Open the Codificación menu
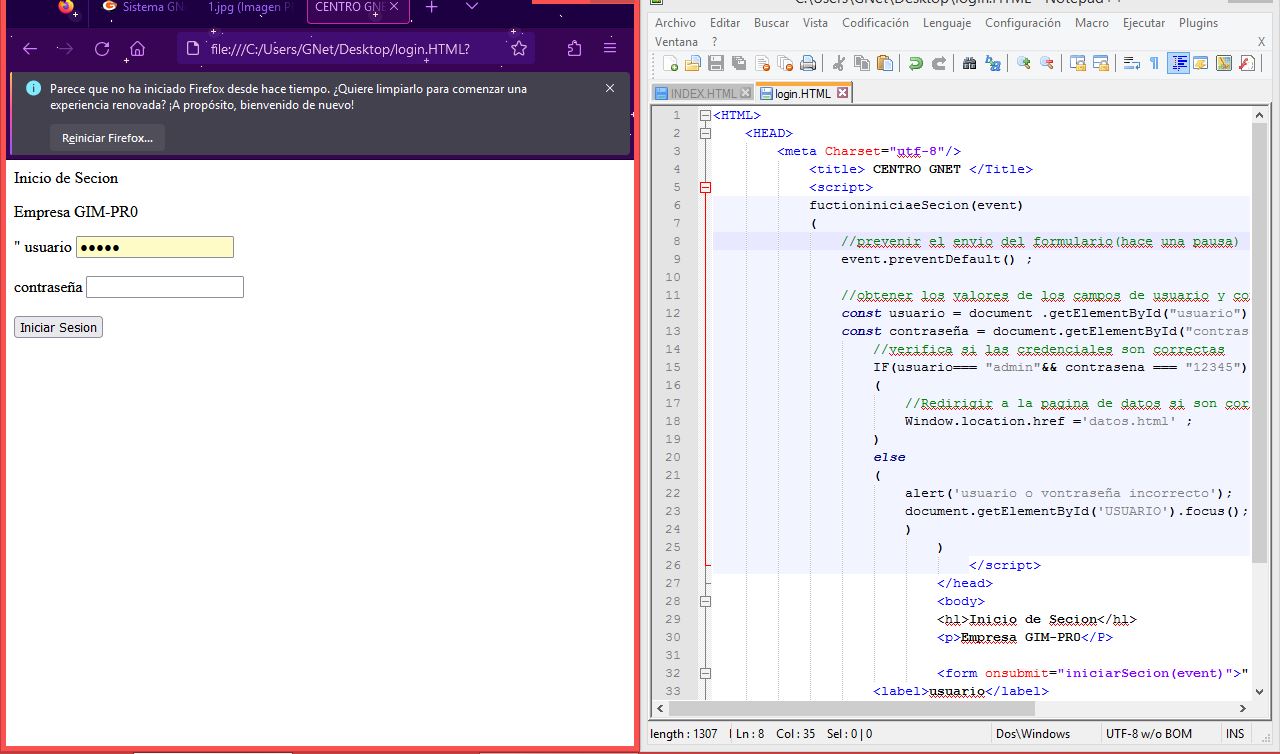Viewport: 1280px width, 754px height. (875, 23)
